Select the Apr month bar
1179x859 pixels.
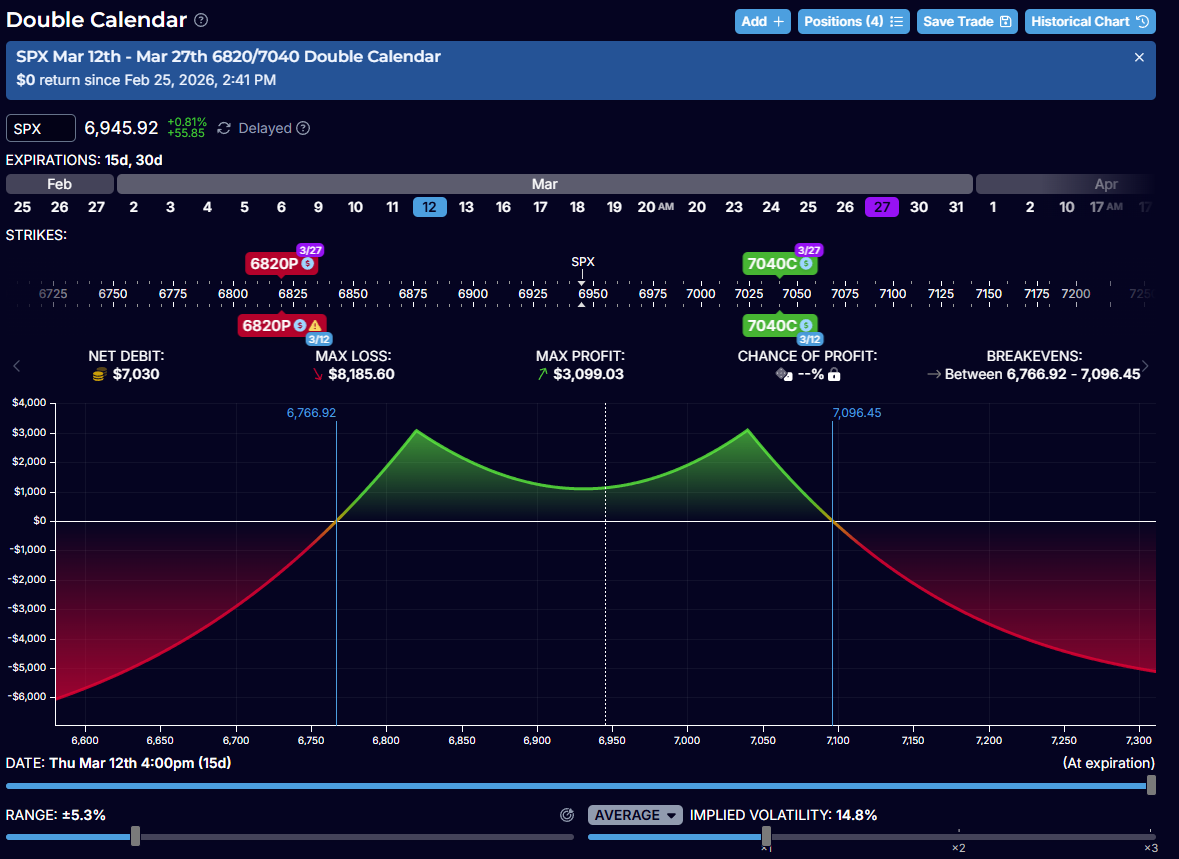tap(1065, 184)
